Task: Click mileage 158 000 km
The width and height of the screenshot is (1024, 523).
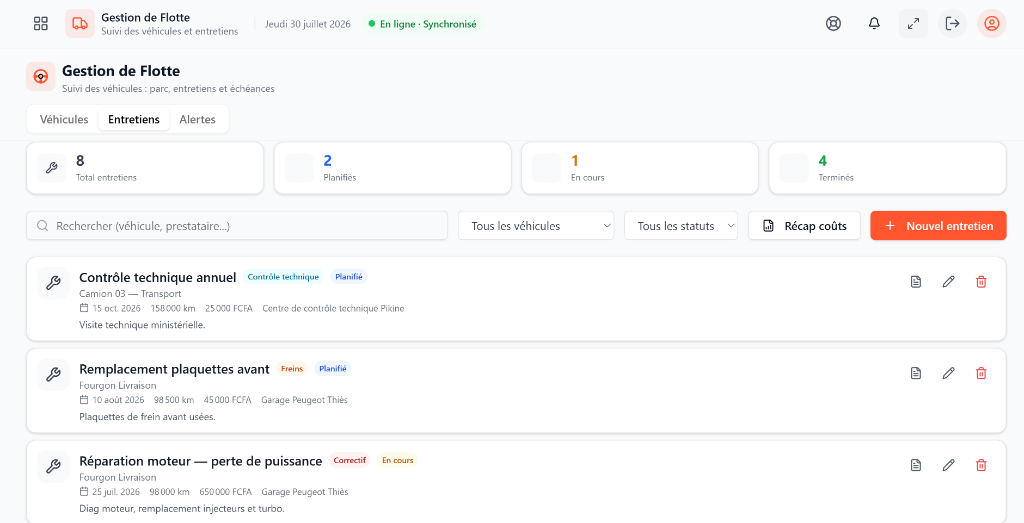Action: tap(172, 308)
